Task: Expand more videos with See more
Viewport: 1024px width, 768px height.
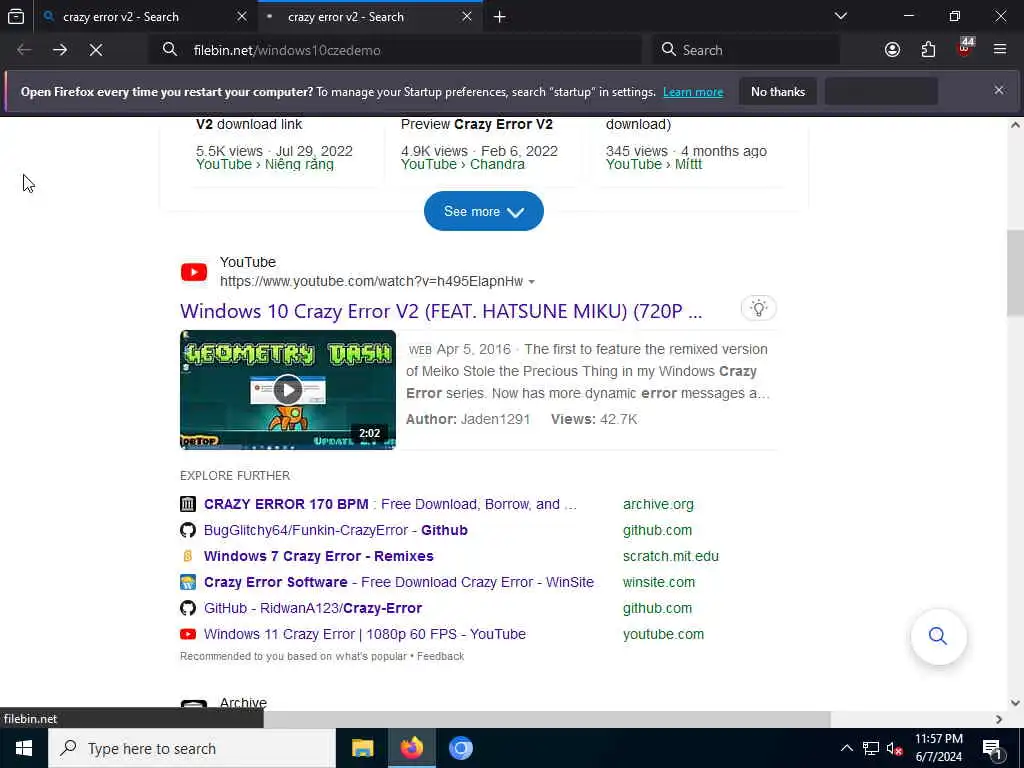Action: click(x=483, y=211)
